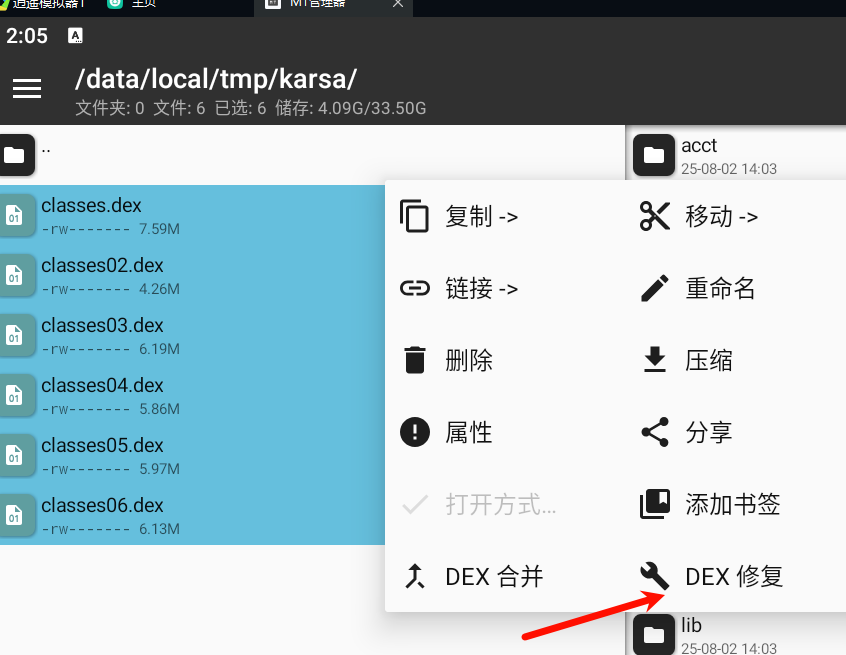The image size is (846, 655).
Task: Tap the bookmark icon beside 添加书签
Action: click(655, 504)
